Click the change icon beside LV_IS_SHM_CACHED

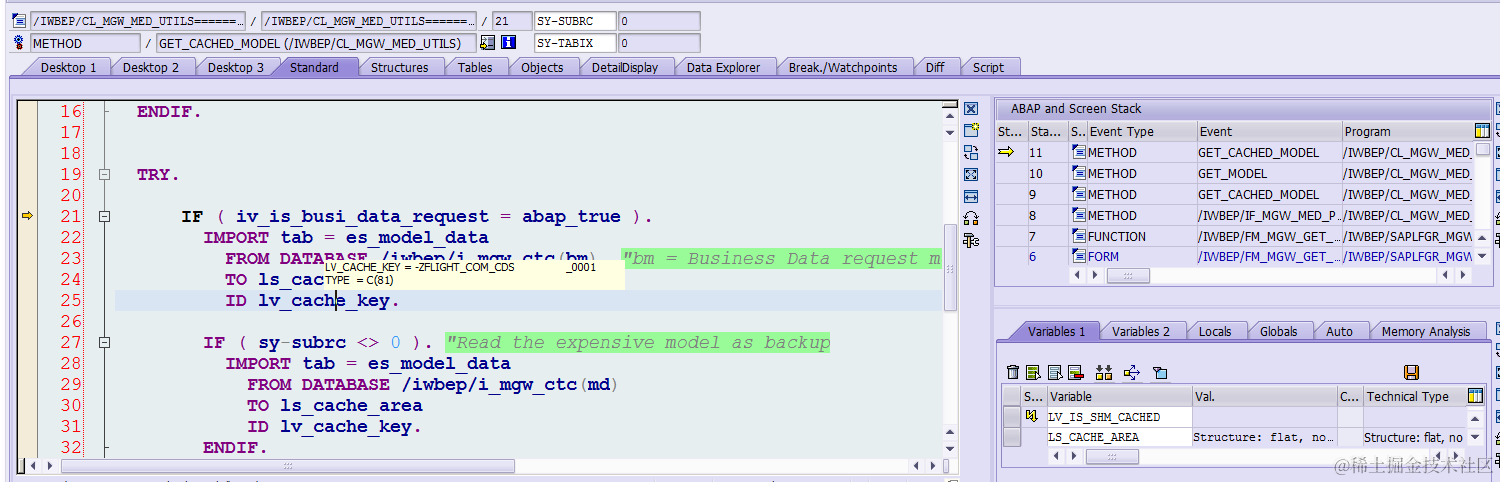click(x=1031, y=416)
